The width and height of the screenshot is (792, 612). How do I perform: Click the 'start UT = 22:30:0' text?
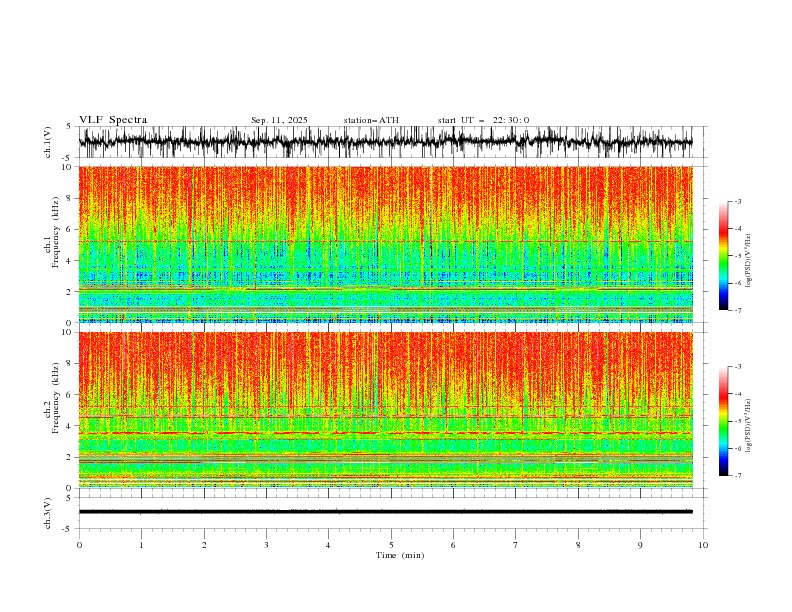[483, 120]
